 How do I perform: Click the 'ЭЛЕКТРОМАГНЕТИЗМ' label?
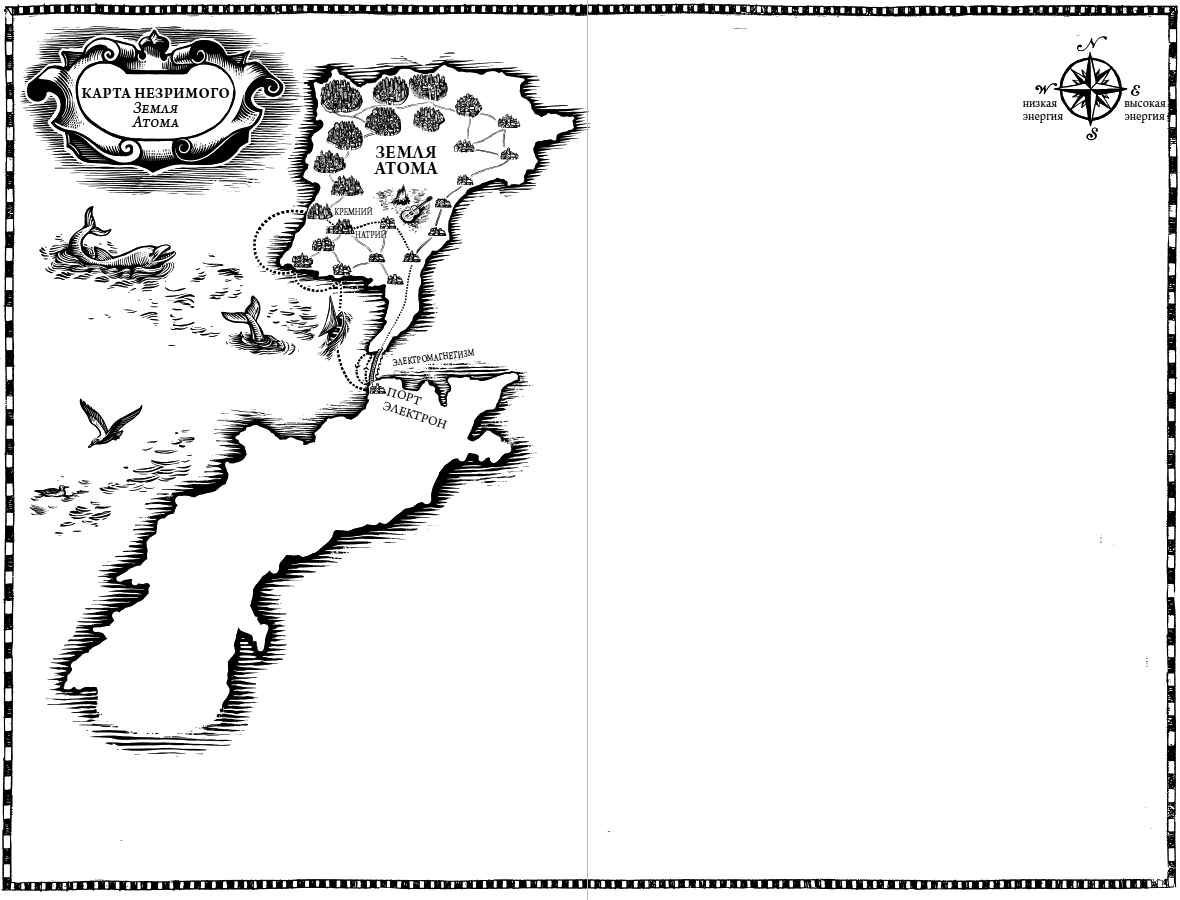coord(434,358)
